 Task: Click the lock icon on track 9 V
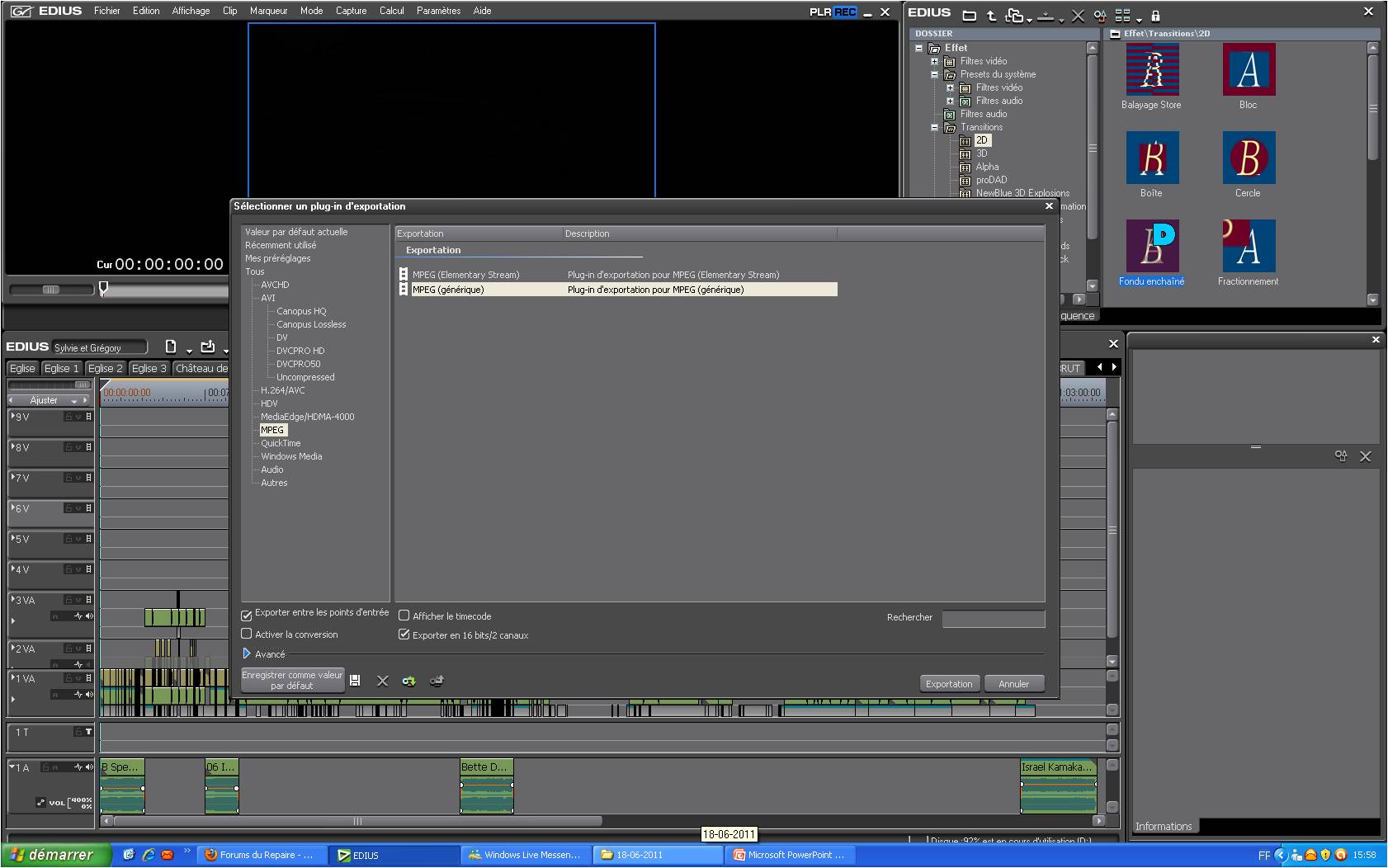tap(69, 417)
